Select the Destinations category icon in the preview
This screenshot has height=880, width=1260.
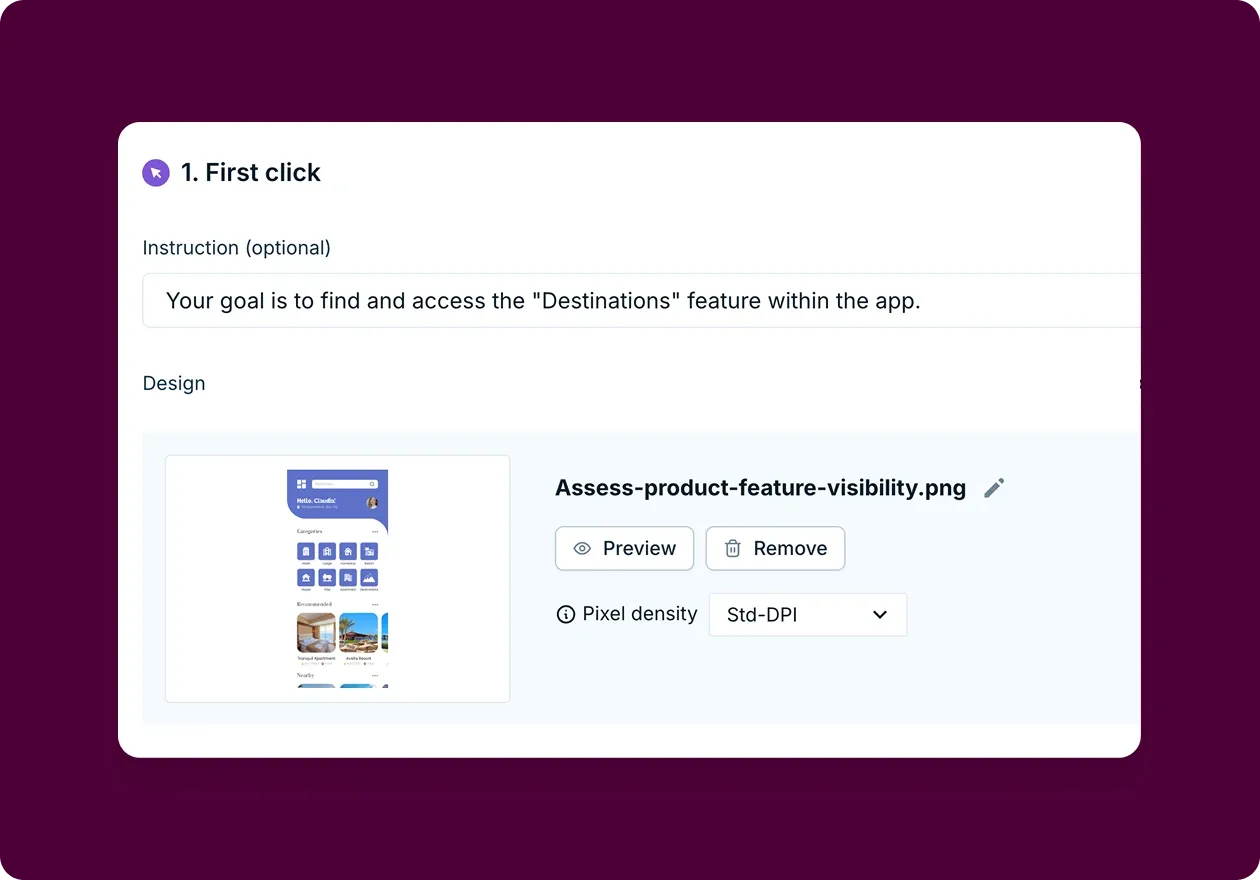point(368,579)
